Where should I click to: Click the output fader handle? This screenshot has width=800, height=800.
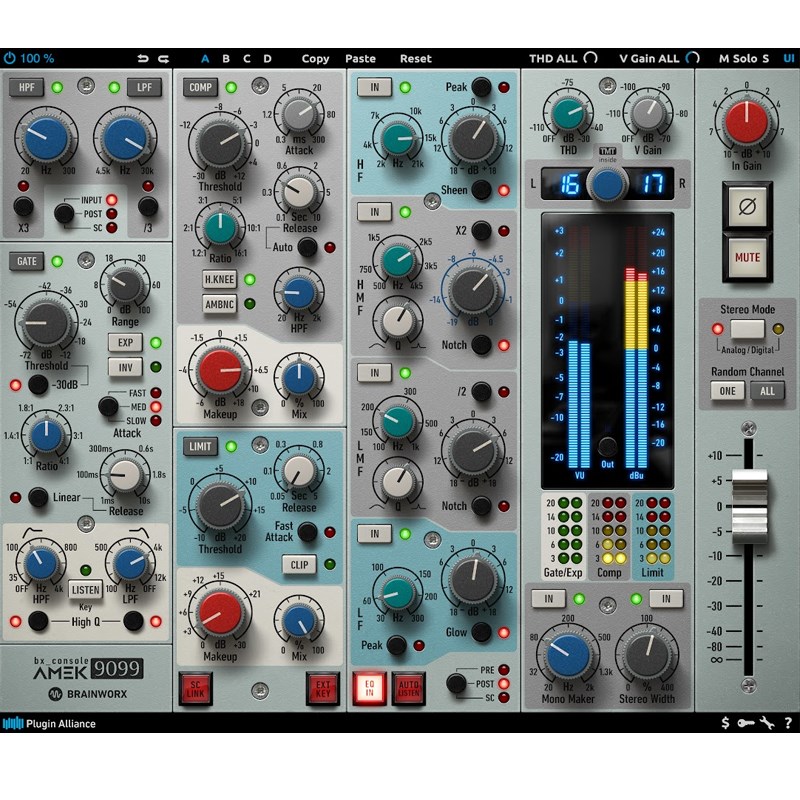pos(749,506)
